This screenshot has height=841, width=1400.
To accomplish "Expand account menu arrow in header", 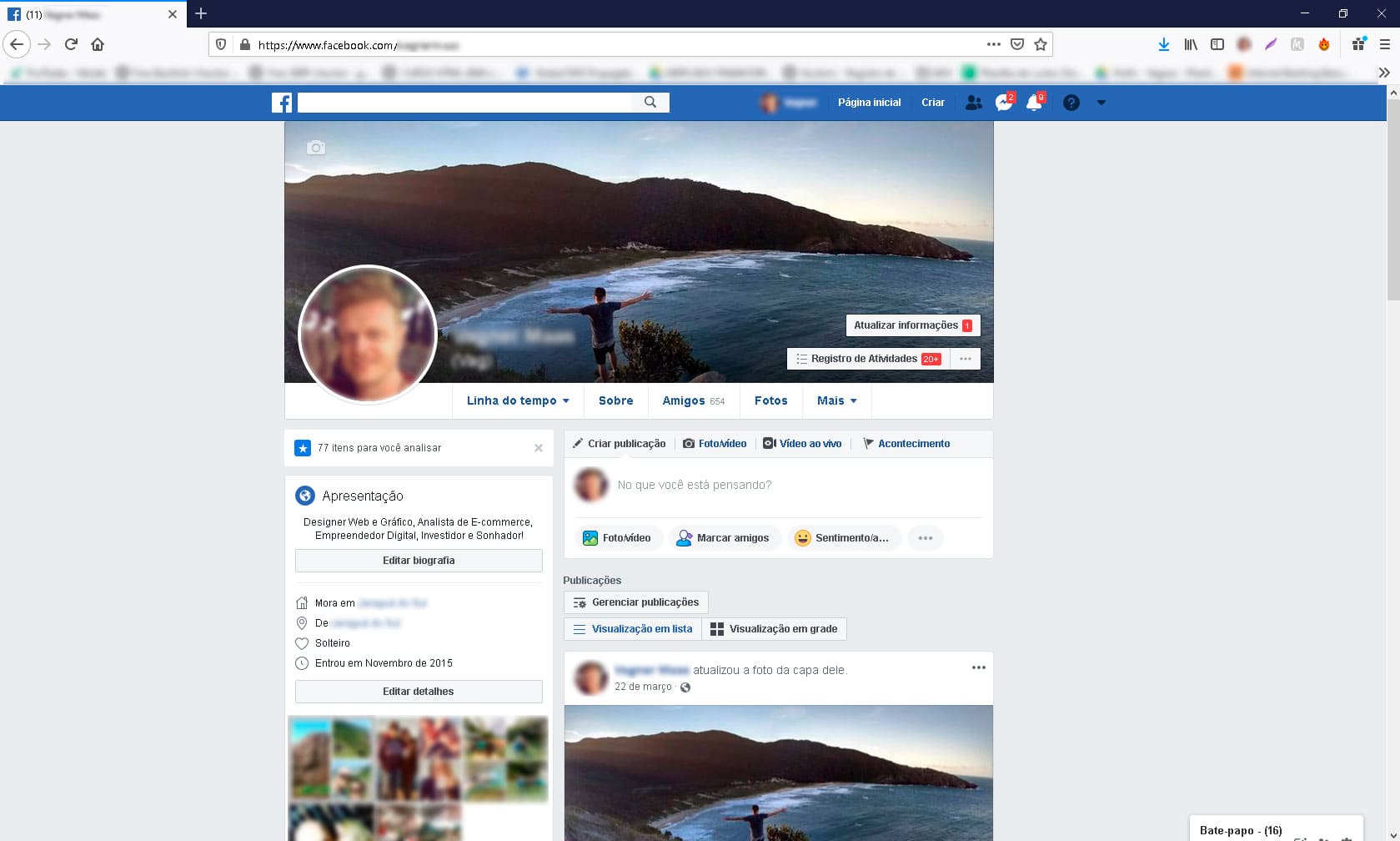I will (1101, 103).
